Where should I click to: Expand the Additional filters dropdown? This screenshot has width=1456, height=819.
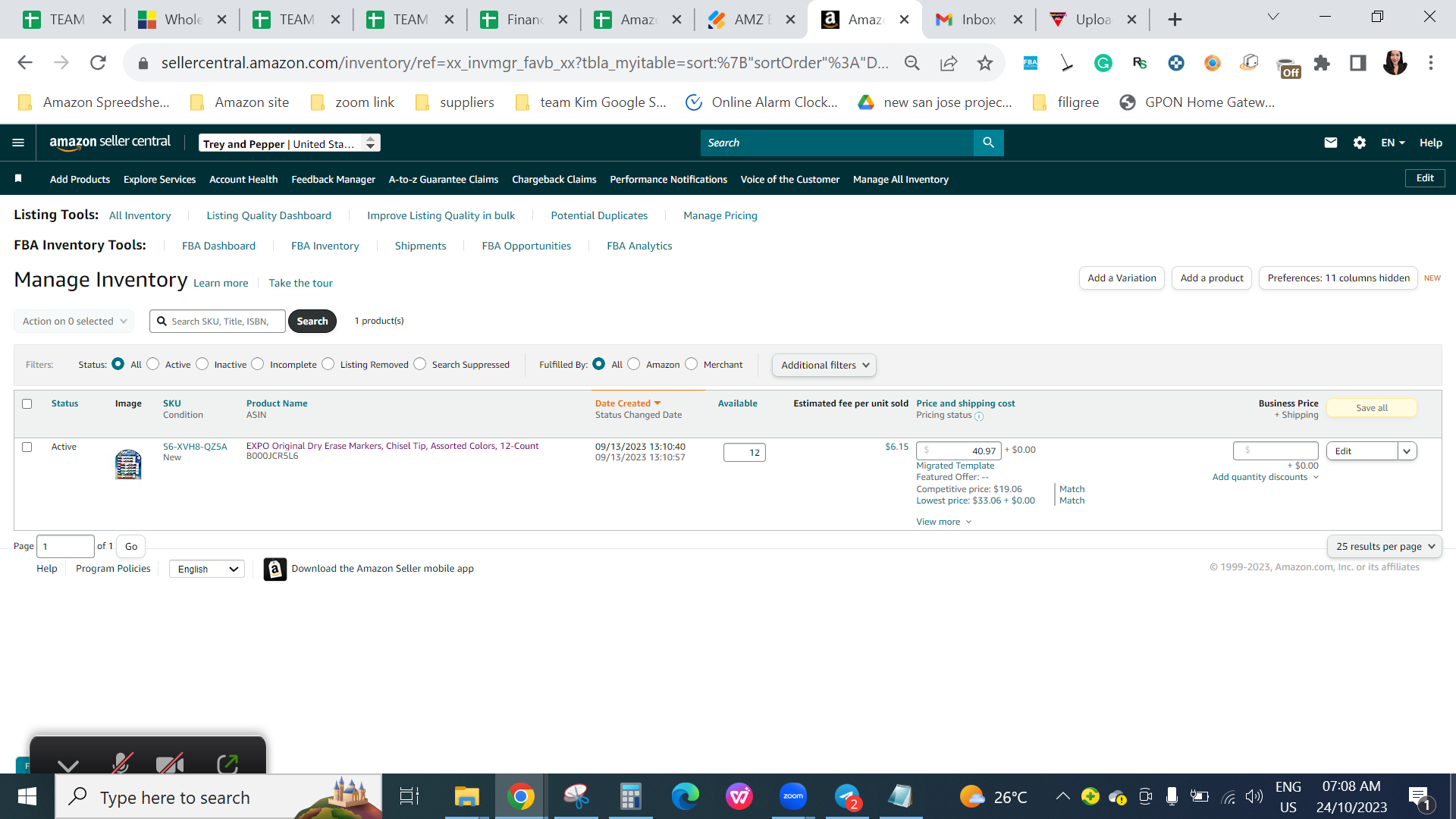click(x=824, y=366)
